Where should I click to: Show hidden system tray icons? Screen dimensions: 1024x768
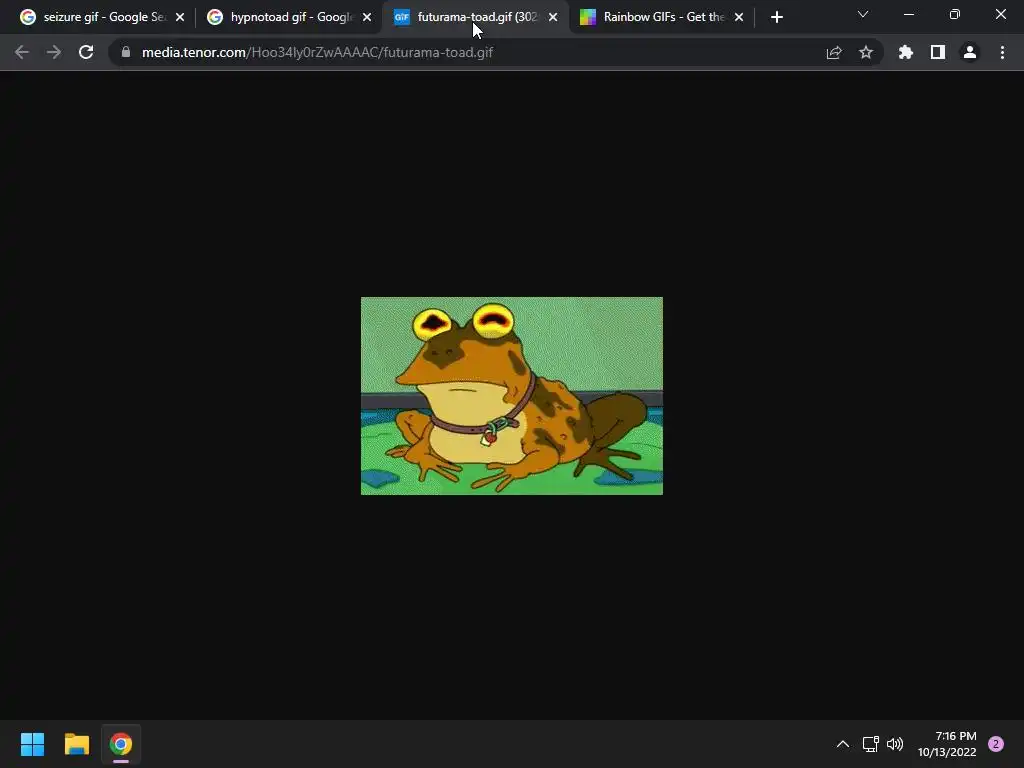(842, 744)
